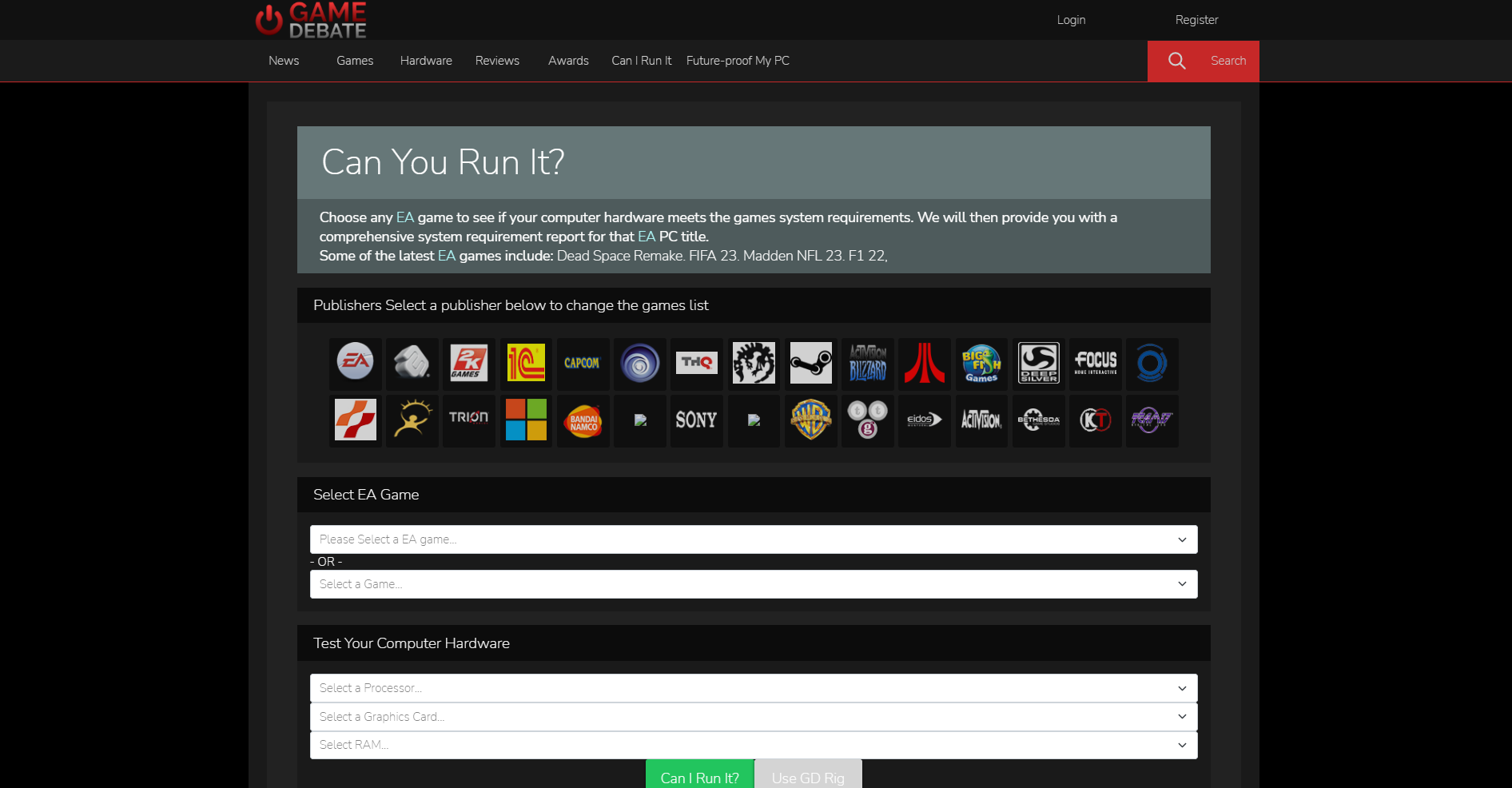Click the Login link
Image resolution: width=1512 pixels, height=788 pixels.
1071,20
